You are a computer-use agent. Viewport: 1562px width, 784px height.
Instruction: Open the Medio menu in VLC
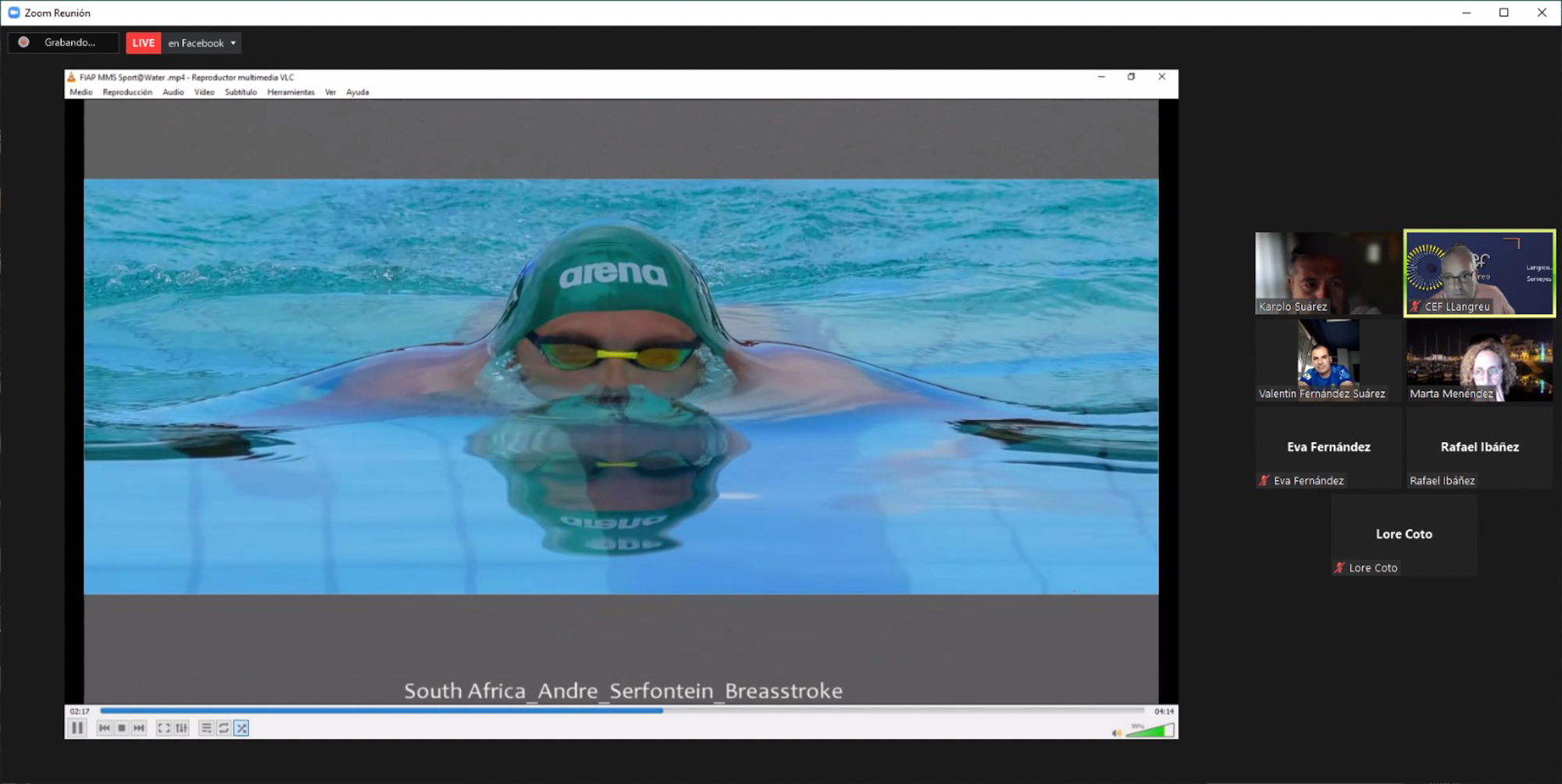[x=81, y=92]
